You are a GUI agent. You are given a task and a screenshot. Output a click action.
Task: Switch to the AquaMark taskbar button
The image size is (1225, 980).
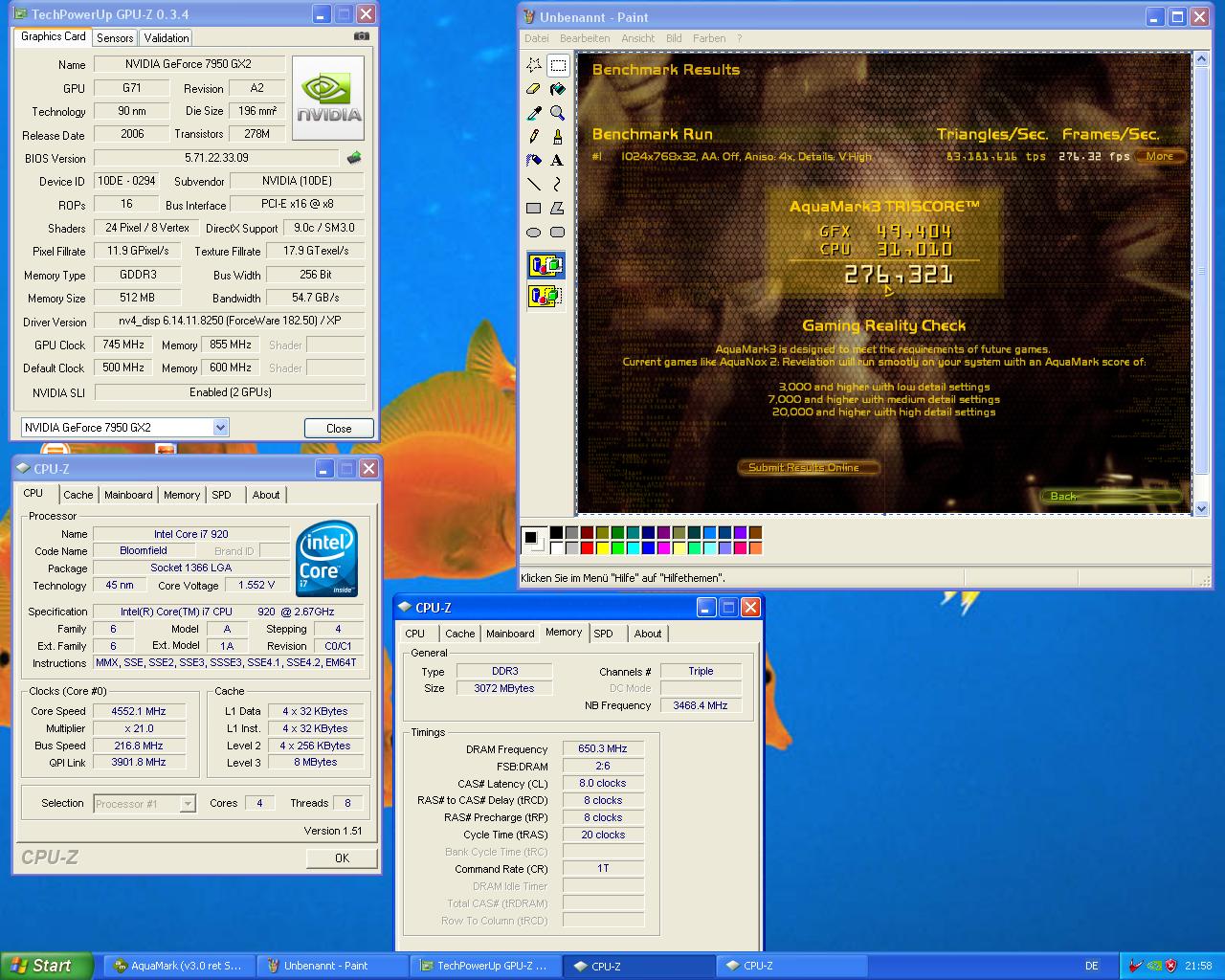pos(177,966)
